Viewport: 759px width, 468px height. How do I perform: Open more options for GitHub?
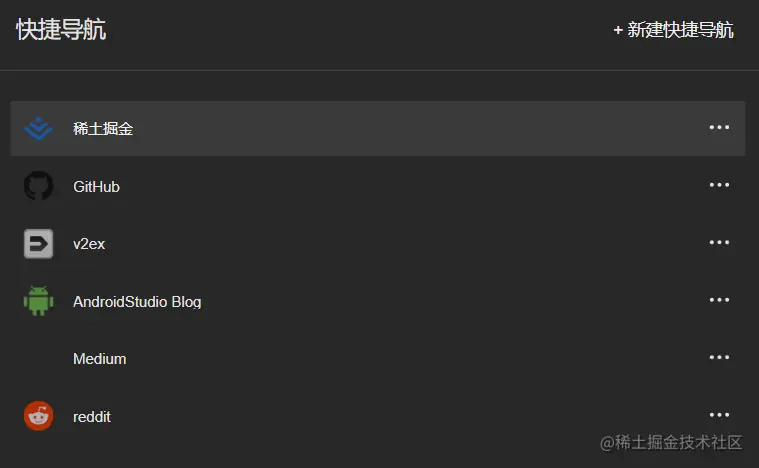click(719, 186)
